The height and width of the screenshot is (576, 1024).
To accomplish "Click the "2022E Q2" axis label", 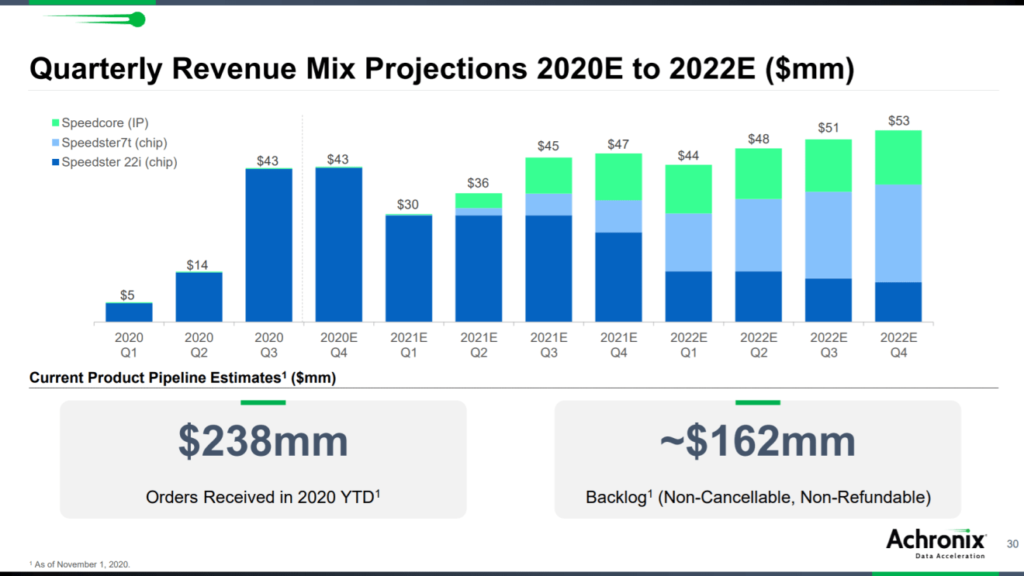I will tap(759, 345).
